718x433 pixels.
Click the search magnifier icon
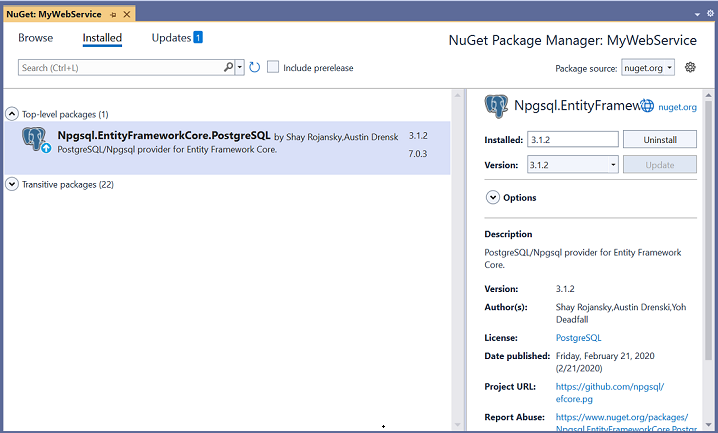228,67
